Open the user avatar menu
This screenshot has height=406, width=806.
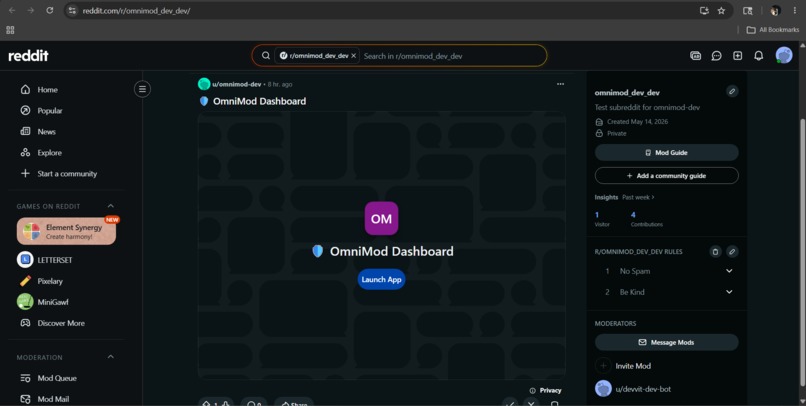[784, 56]
